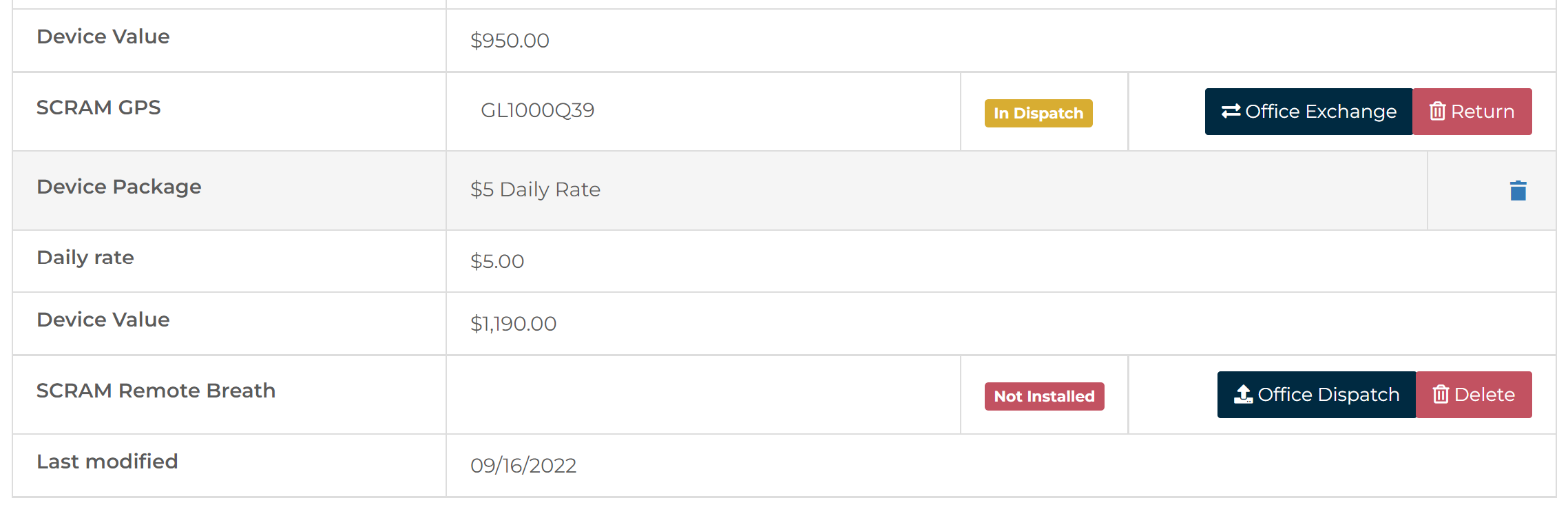This screenshot has height=527, width=1568.
Task: Click the 09/16/2022 last modified date
Action: point(523,466)
